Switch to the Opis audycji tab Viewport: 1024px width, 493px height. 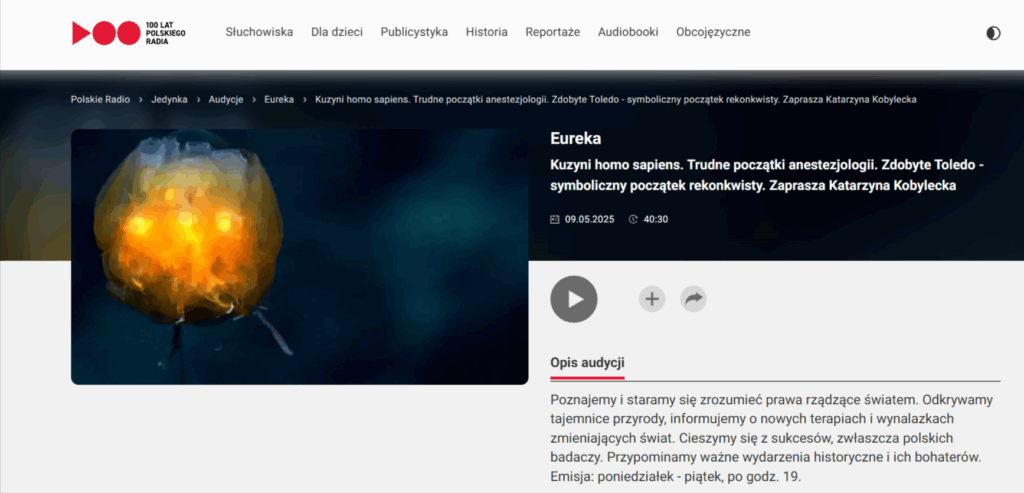[587, 362]
